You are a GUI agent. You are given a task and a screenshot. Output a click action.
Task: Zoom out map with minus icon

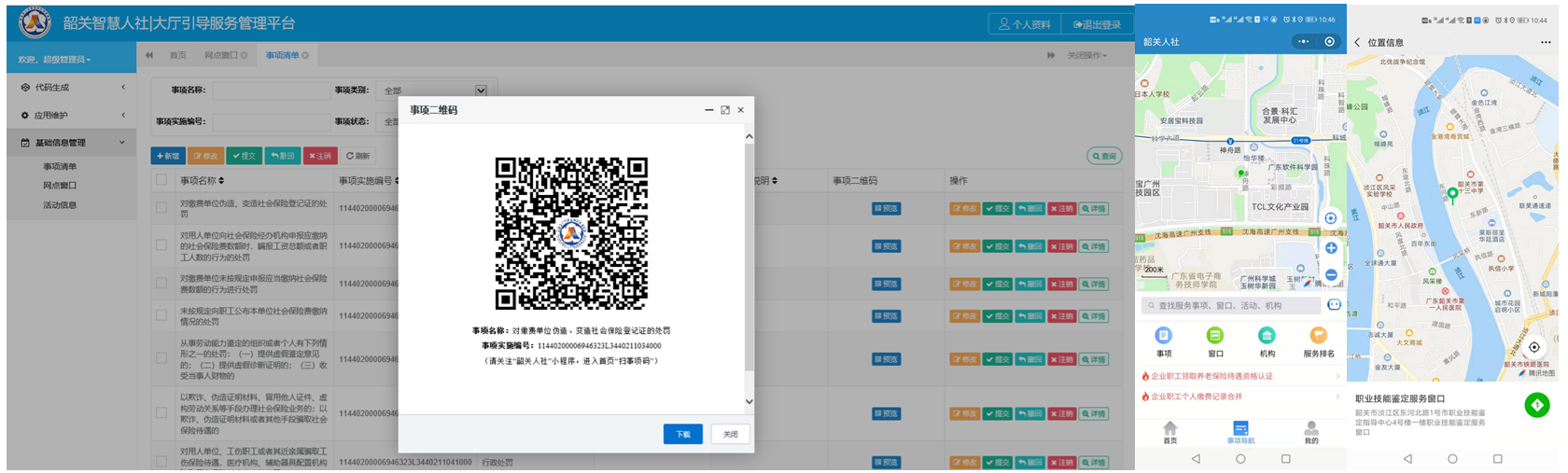(x=1331, y=274)
